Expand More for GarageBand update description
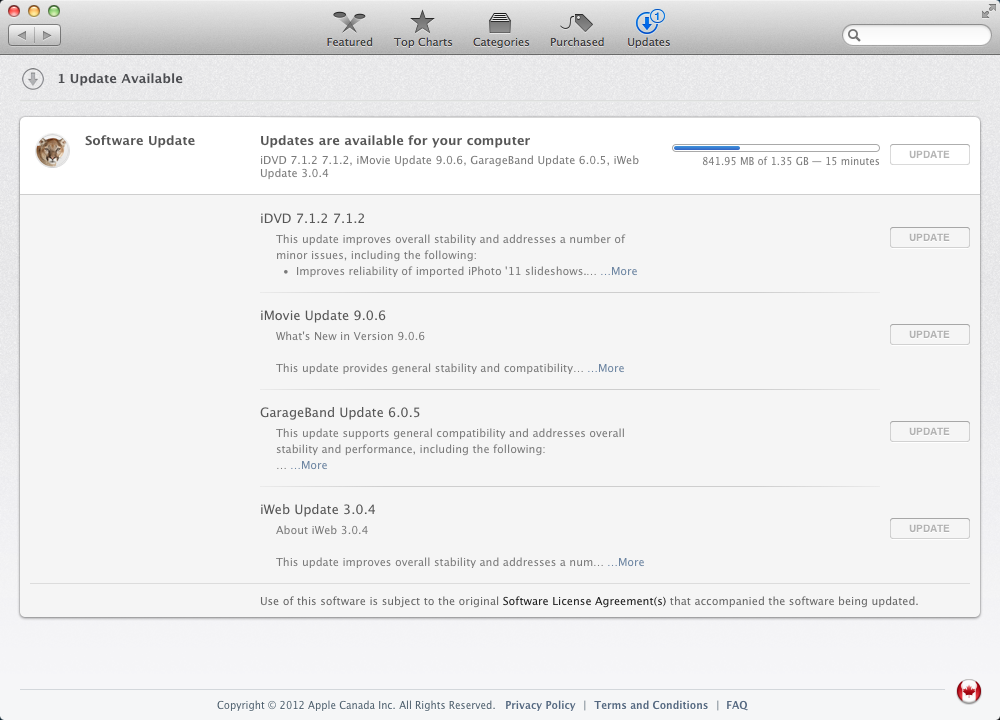Image resolution: width=1000 pixels, height=720 pixels. pos(309,465)
